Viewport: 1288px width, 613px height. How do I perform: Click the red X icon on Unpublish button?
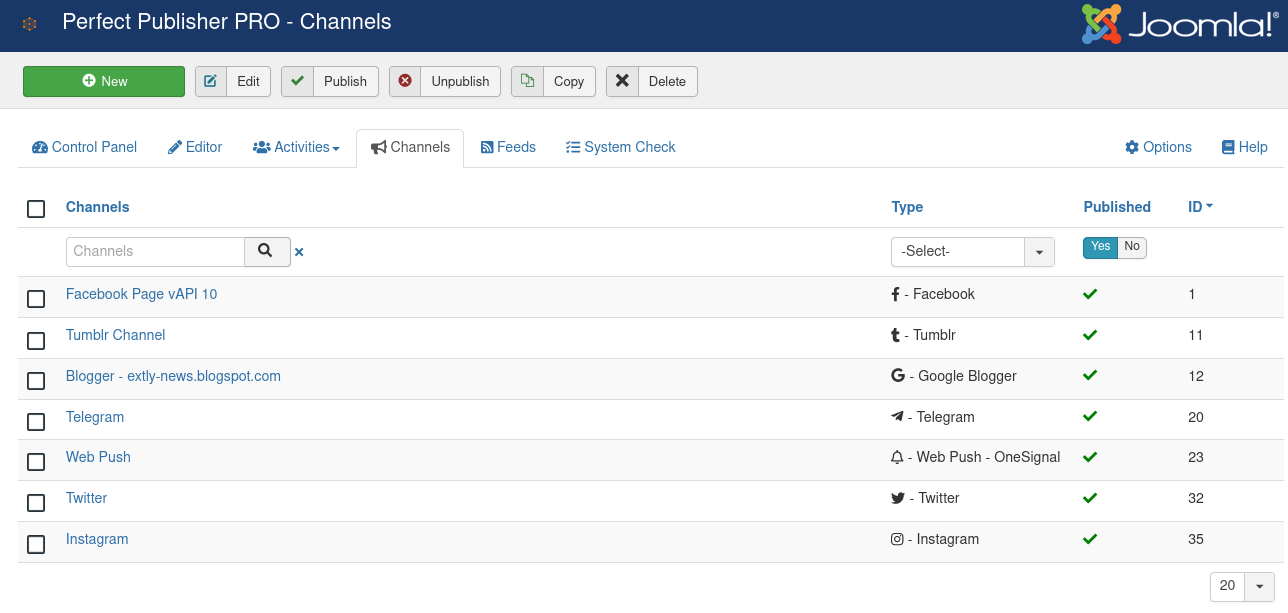405,82
